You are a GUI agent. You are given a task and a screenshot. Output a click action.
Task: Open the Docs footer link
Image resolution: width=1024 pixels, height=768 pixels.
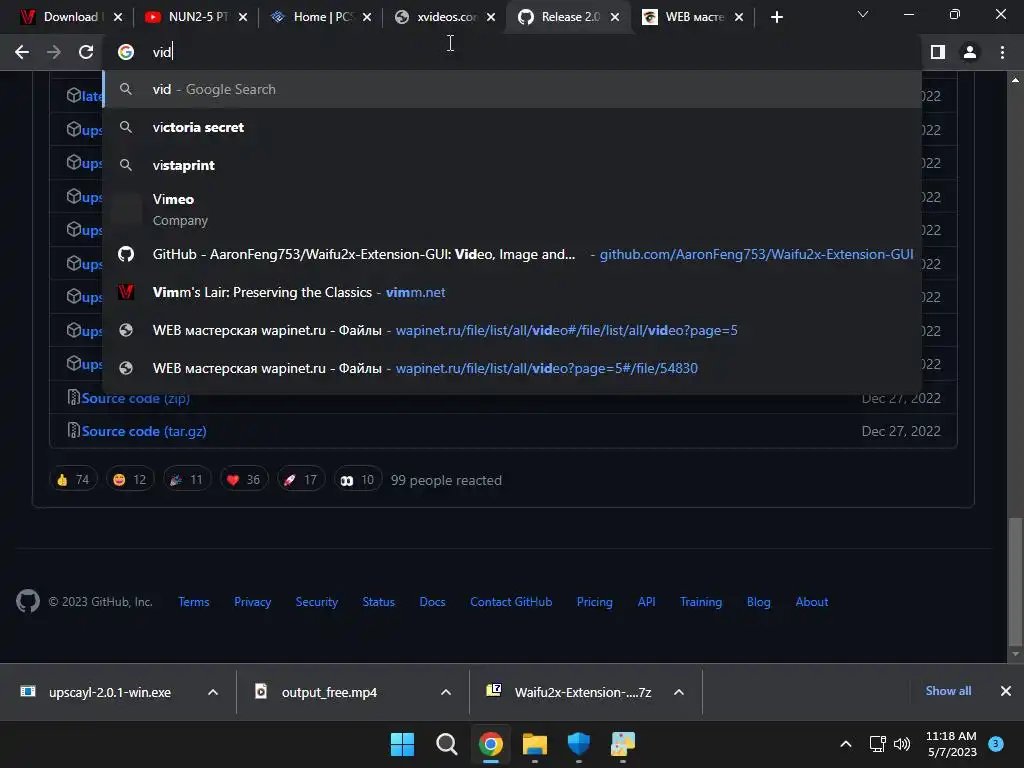(432, 601)
